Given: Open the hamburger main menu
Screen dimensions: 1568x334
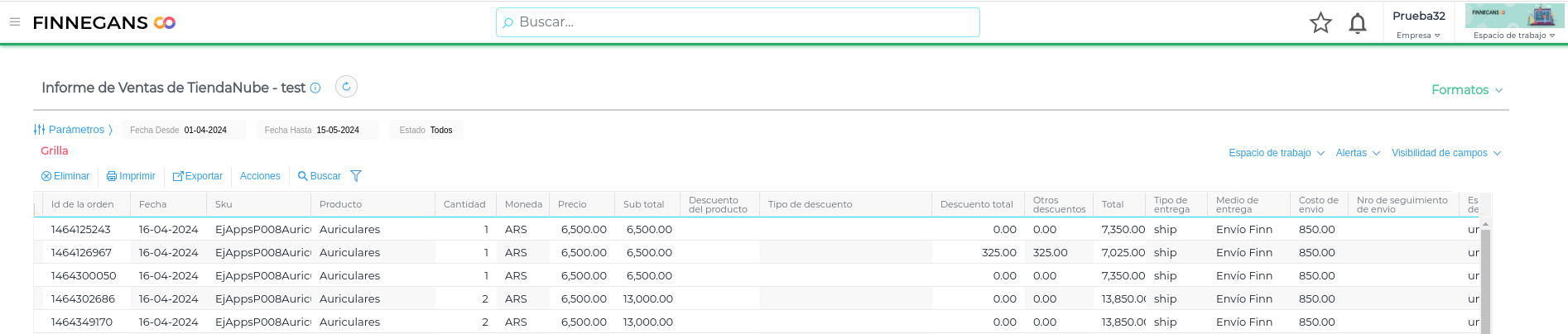Looking at the screenshot, I should pyautogui.click(x=15, y=22).
